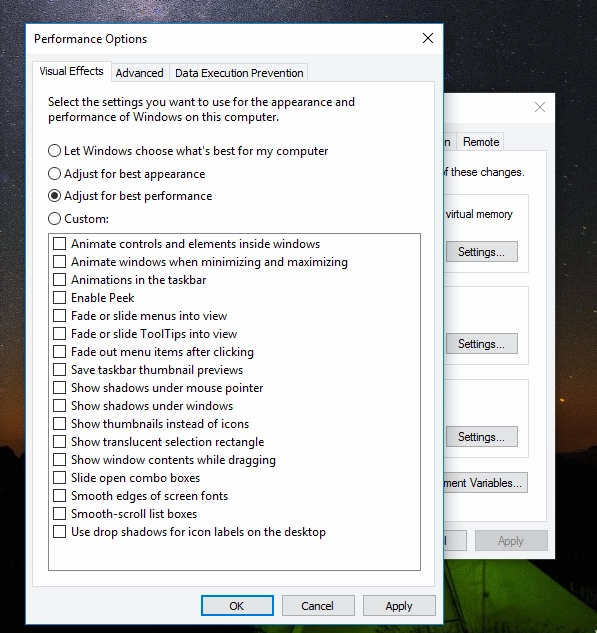The height and width of the screenshot is (633, 597).
Task: Open virtual memory Settings in background window
Action: click(481, 252)
